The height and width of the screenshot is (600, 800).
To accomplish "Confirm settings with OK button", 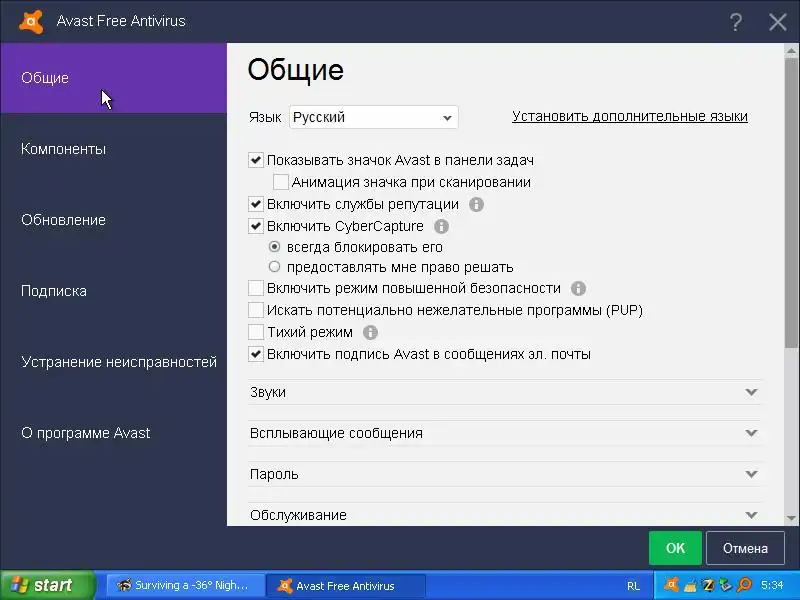I will [675, 548].
